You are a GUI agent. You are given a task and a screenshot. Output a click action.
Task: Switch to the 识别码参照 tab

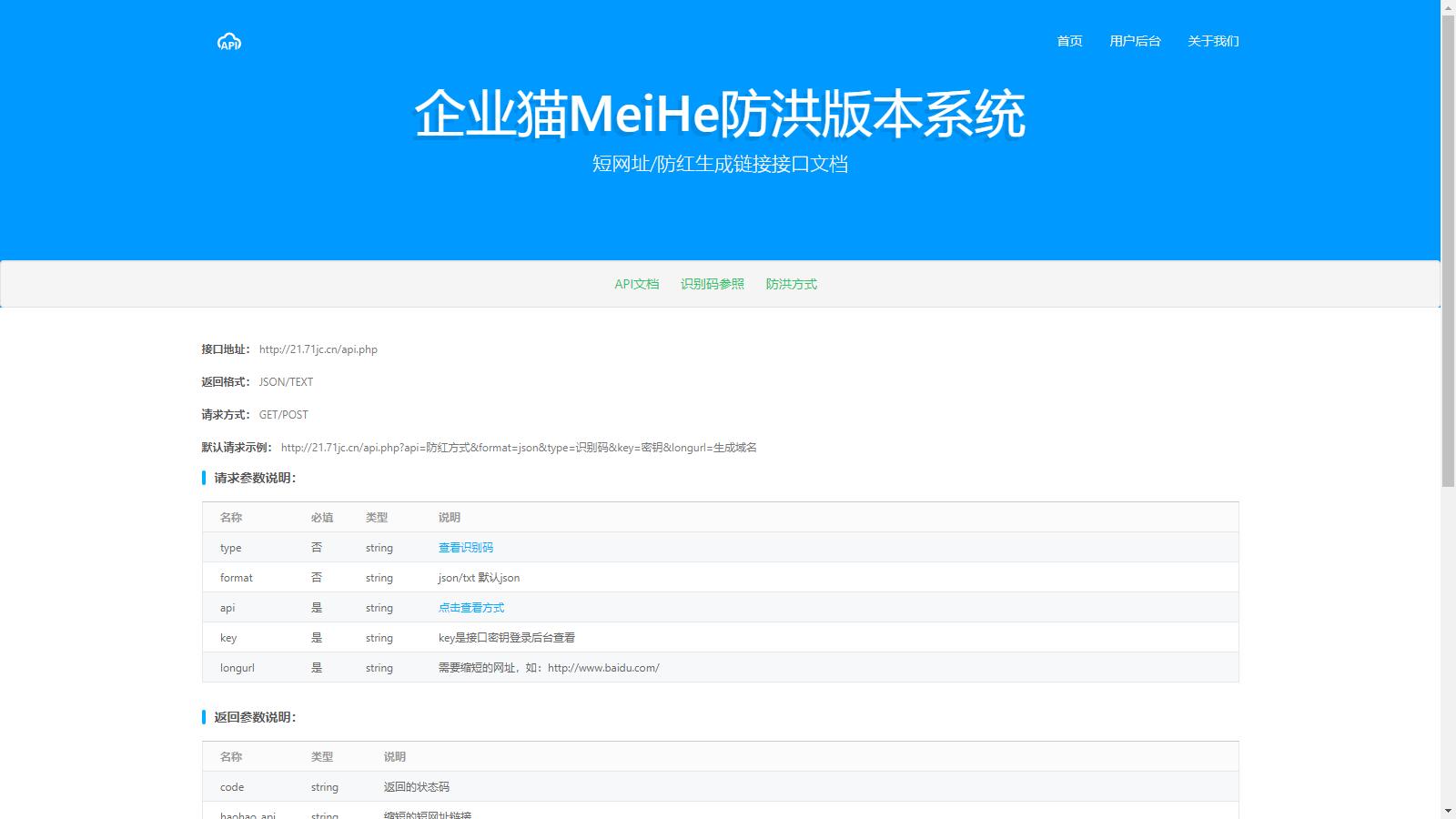point(712,283)
